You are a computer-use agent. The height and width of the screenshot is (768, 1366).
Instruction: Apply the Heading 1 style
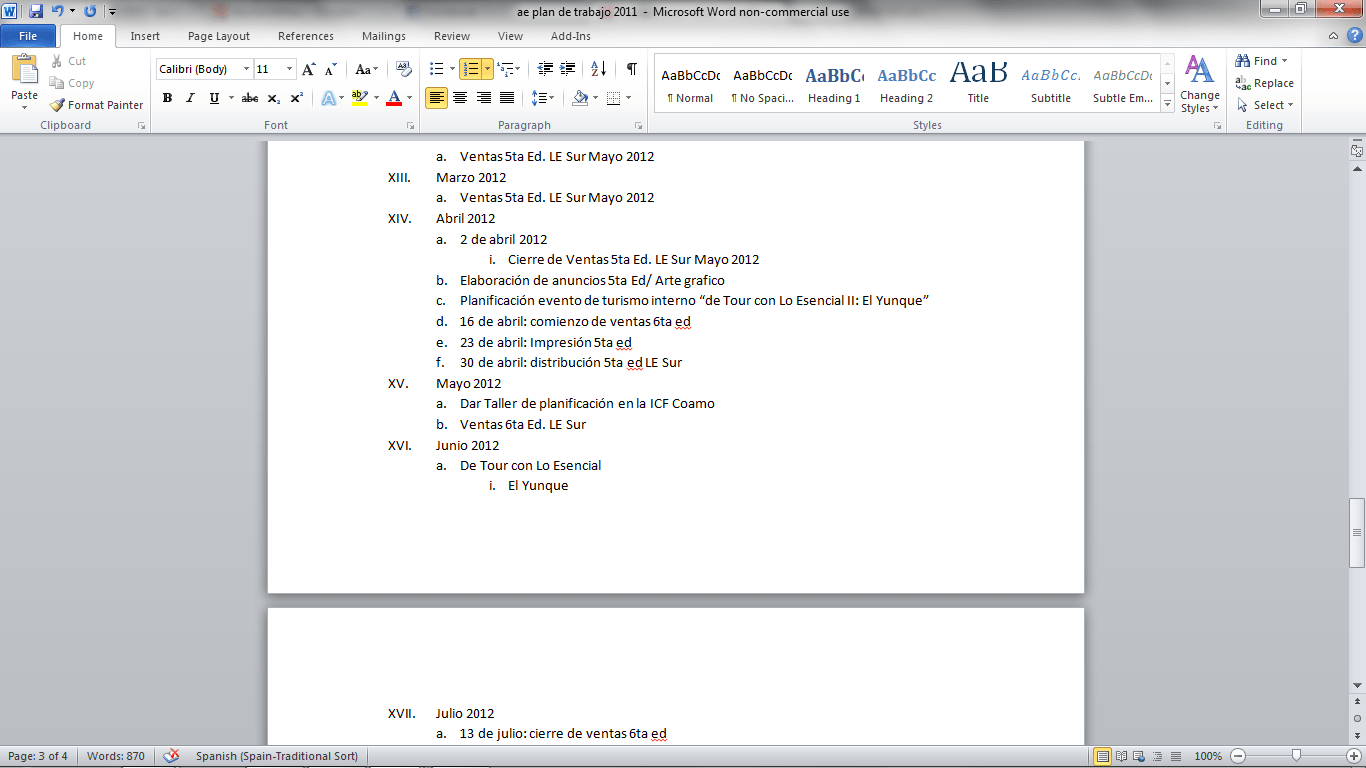834,83
